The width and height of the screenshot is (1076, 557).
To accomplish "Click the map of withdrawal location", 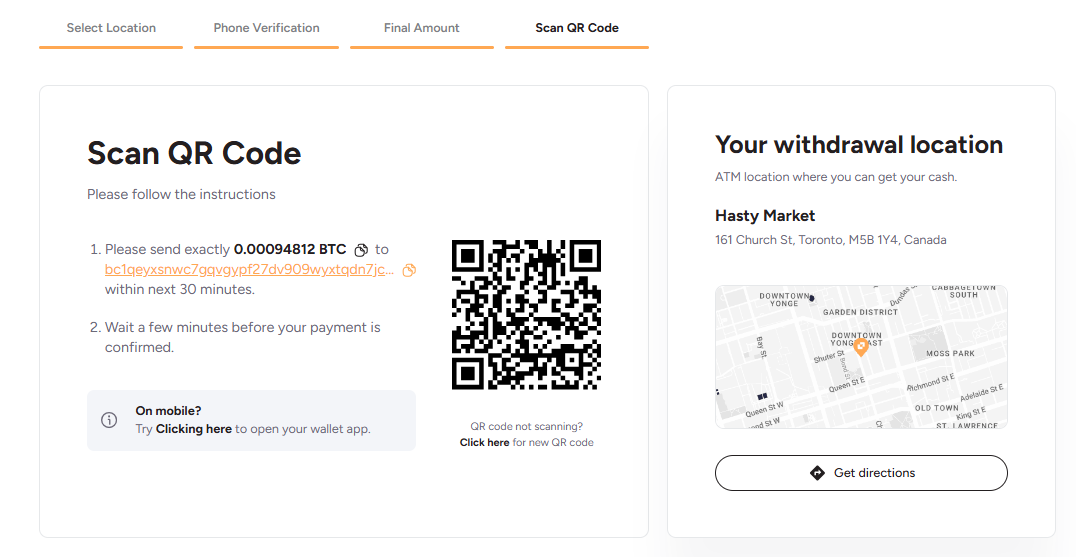I will [x=861, y=357].
